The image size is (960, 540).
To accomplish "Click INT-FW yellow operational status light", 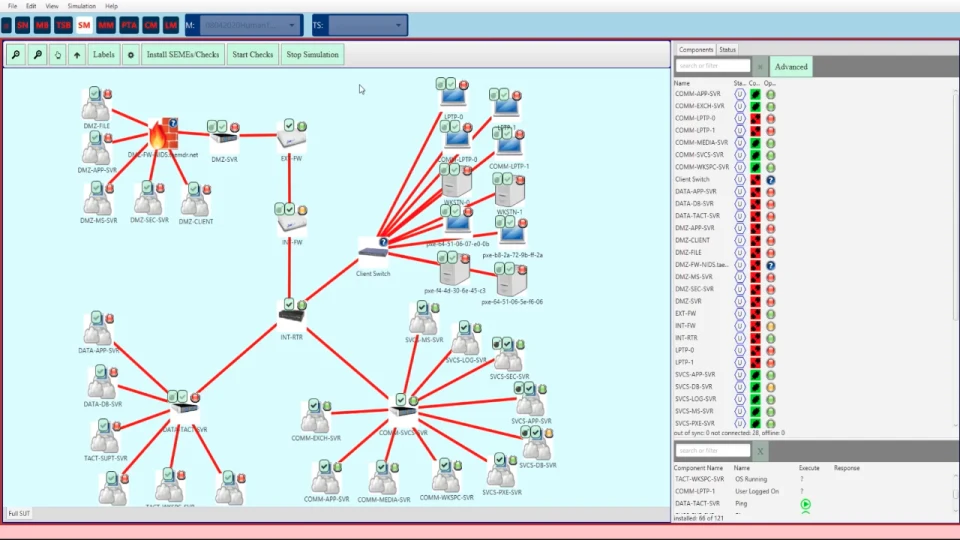I will click(771, 326).
